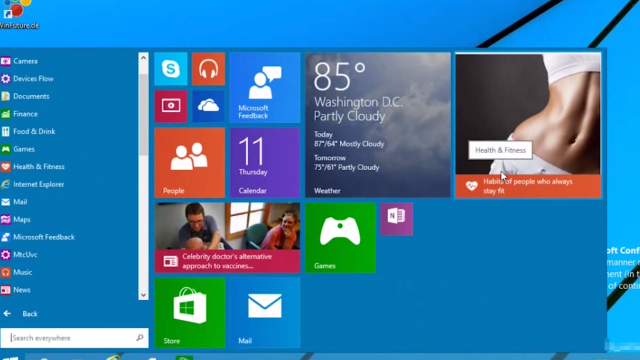Click the Back arrow icon

click(x=7, y=313)
